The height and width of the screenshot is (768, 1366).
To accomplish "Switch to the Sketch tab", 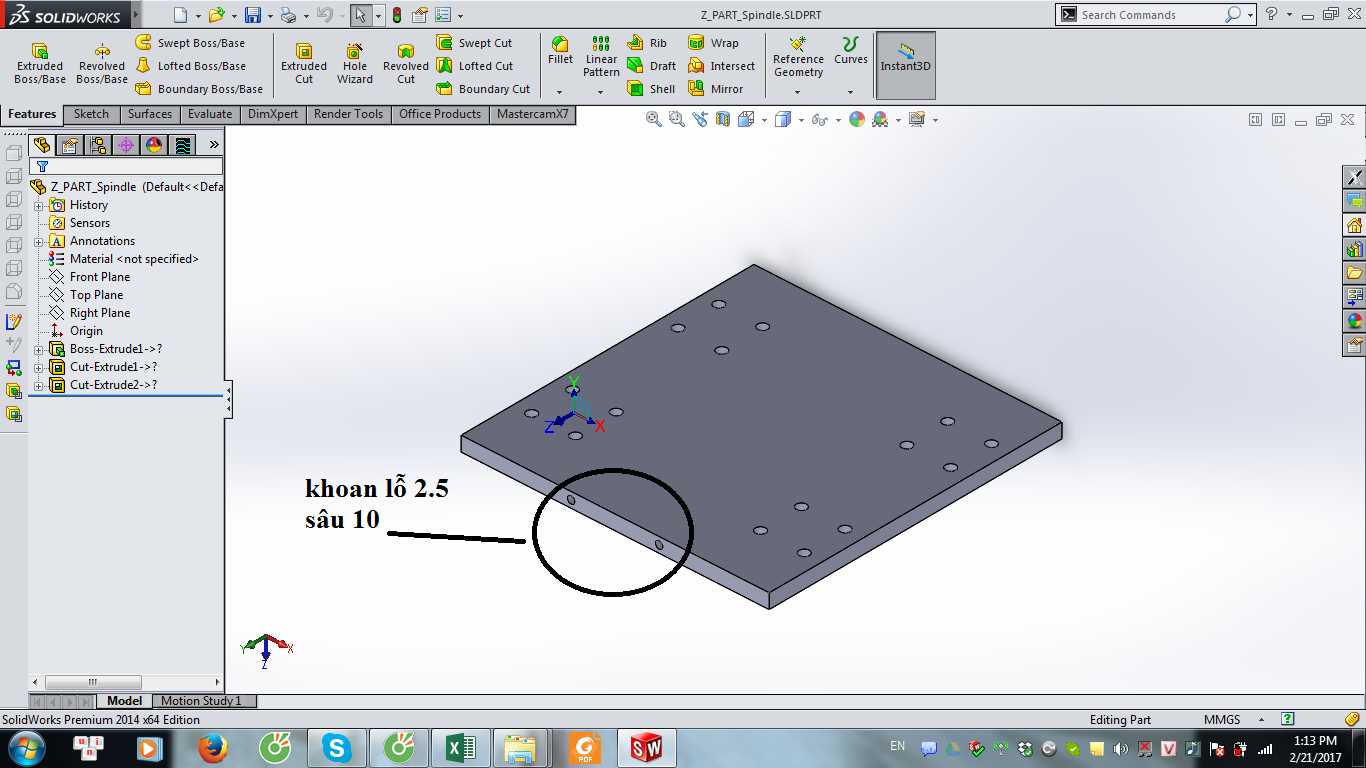I will click(91, 114).
